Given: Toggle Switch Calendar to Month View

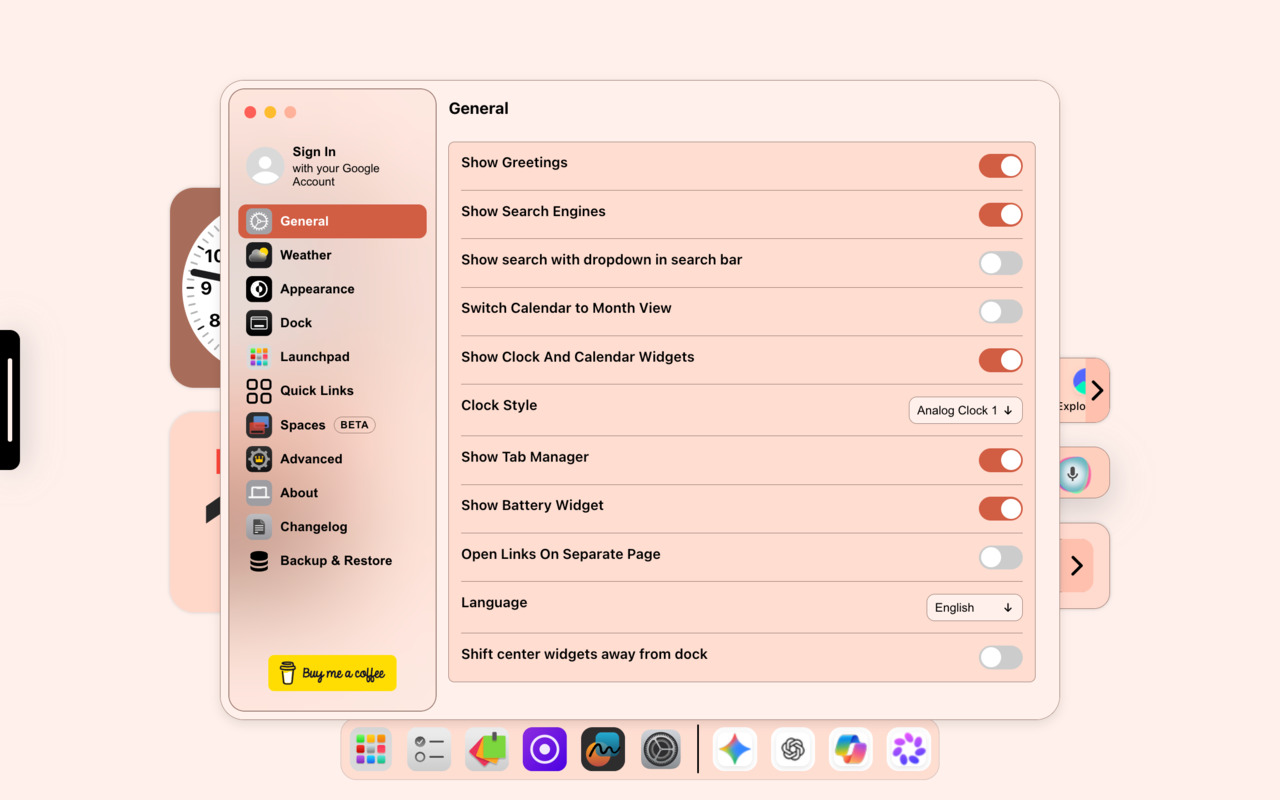Looking at the screenshot, I should 1000,311.
